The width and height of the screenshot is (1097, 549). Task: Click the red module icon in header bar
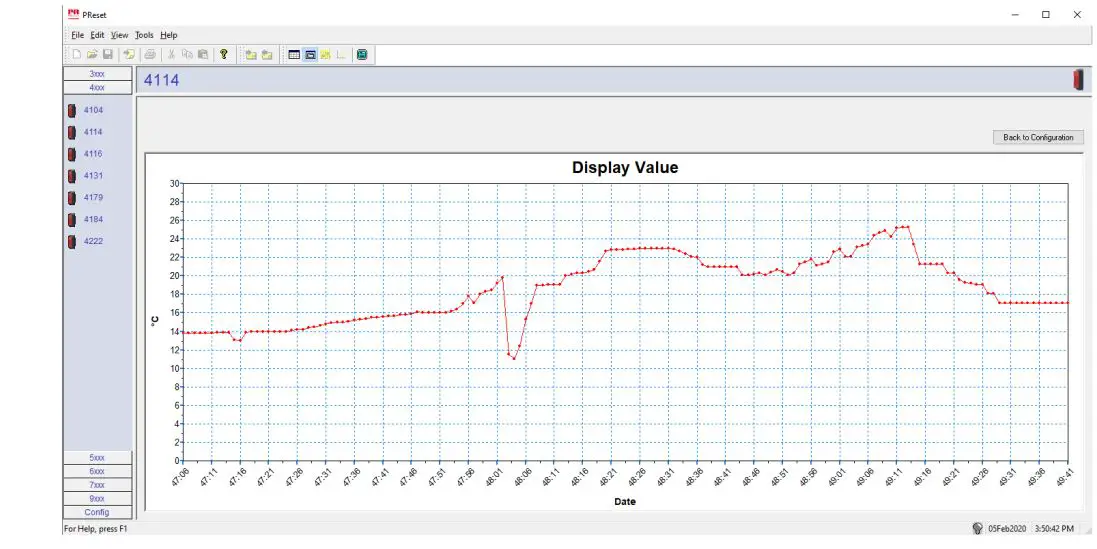coord(1078,80)
